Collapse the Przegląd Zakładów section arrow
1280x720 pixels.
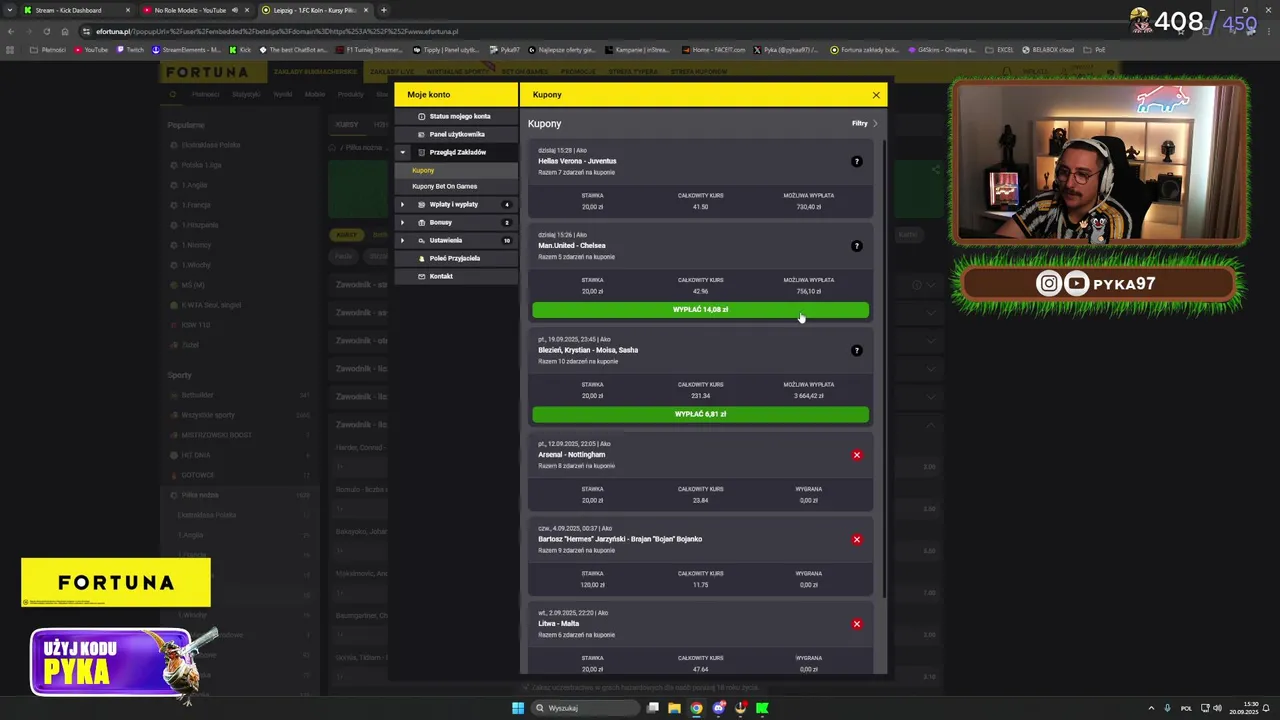point(403,152)
